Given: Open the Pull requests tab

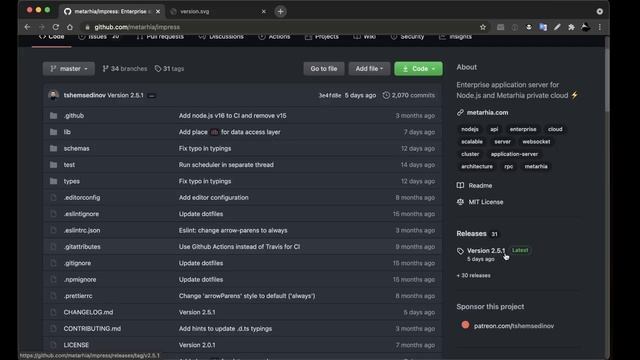Looking at the screenshot, I should coord(160,37).
